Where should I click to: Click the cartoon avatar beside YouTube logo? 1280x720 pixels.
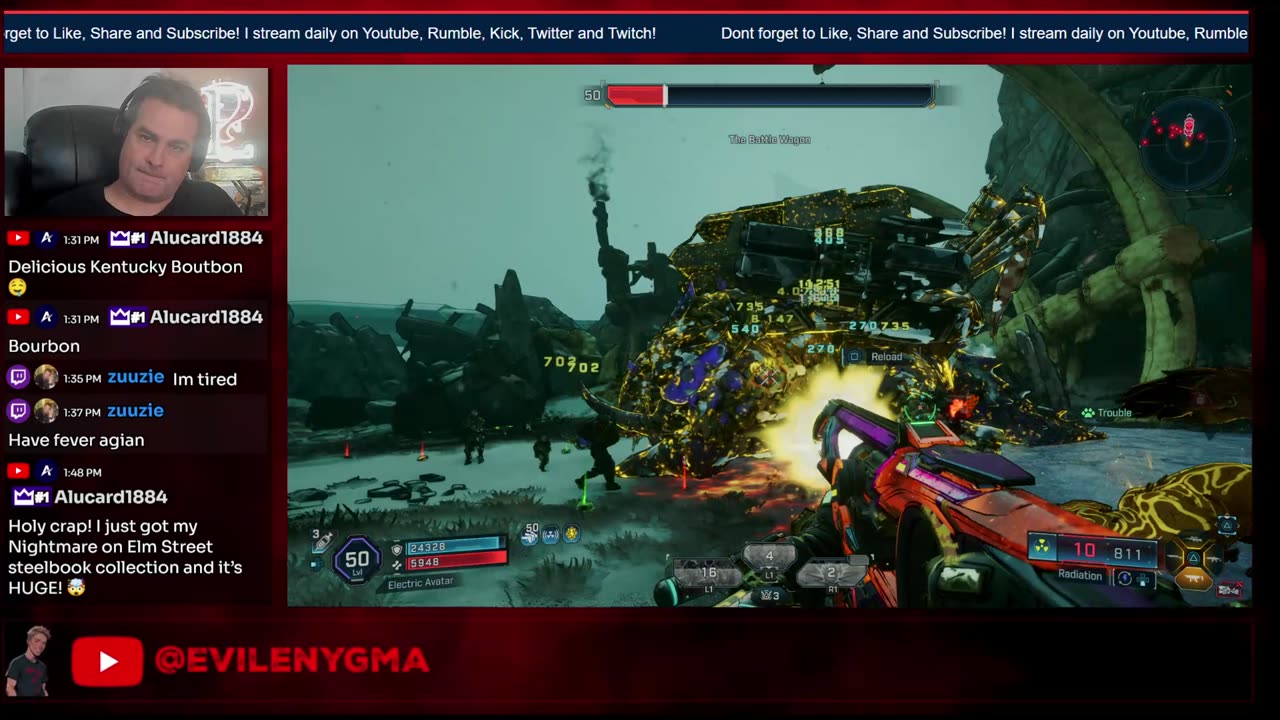[x=26, y=661]
